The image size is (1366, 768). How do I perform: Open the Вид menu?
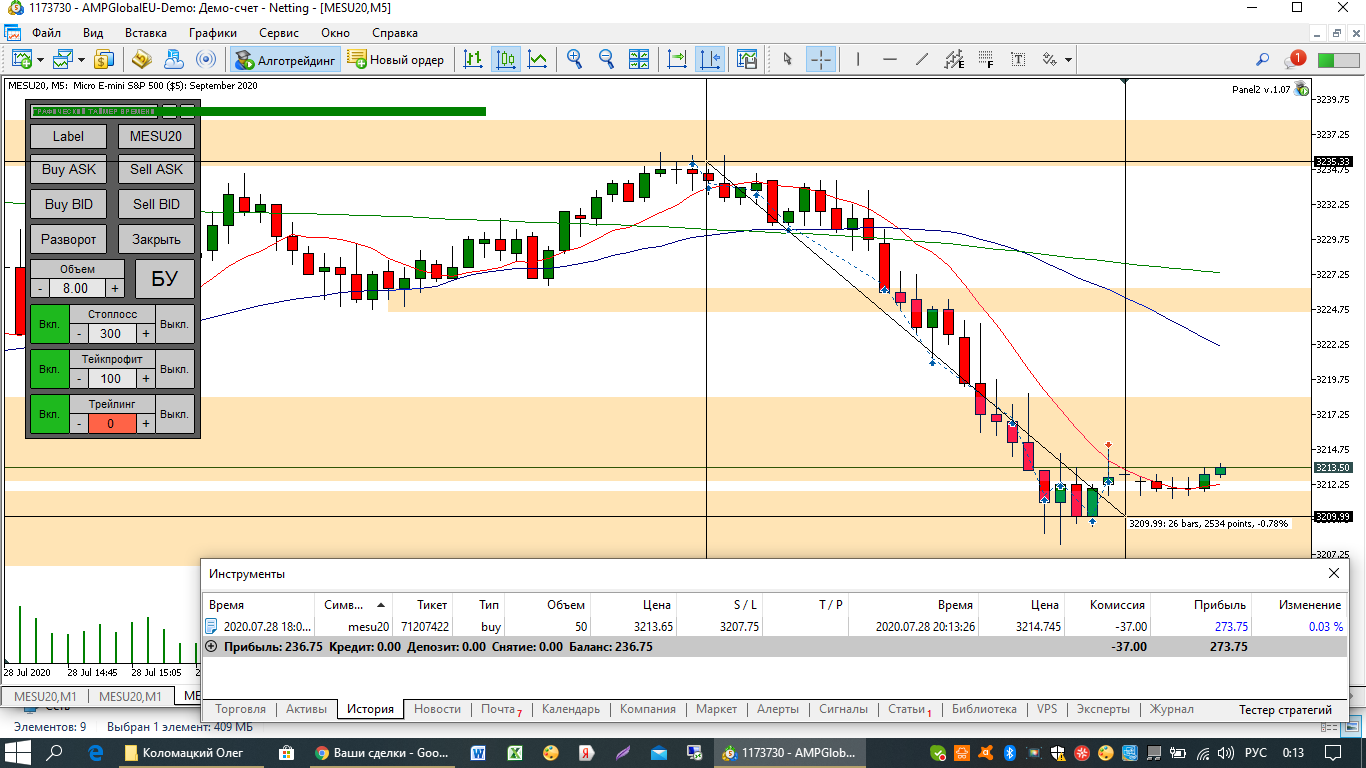click(x=93, y=33)
